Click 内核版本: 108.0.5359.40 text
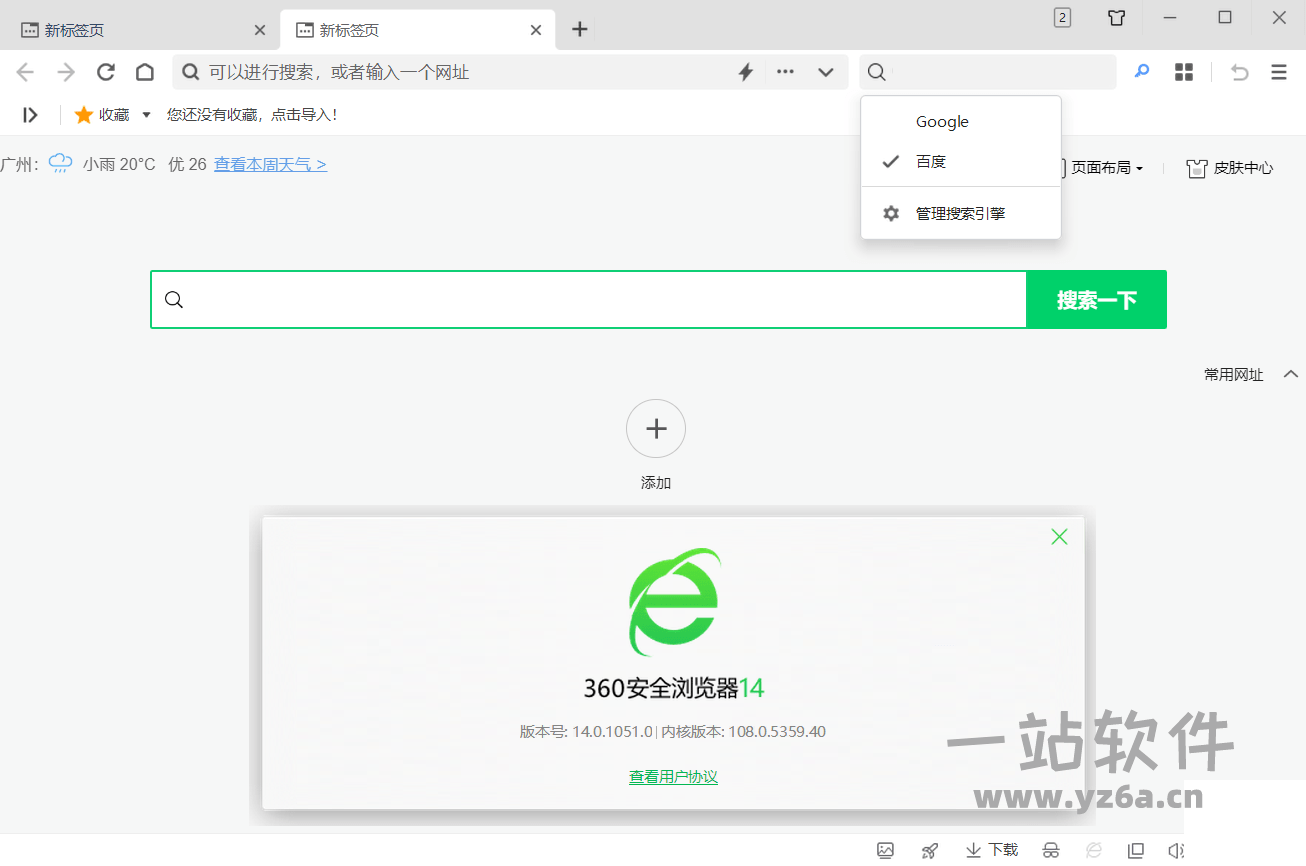Image resolution: width=1306 pixels, height=866 pixels. point(744,732)
